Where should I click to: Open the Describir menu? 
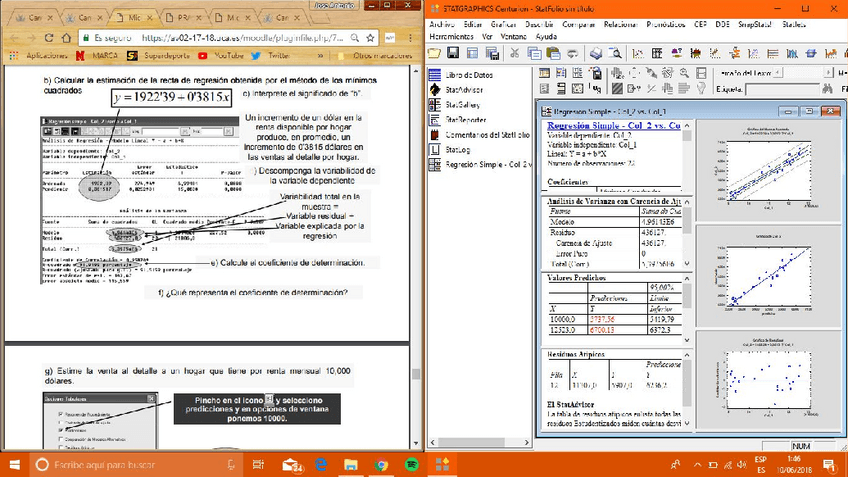click(x=540, y=24)
